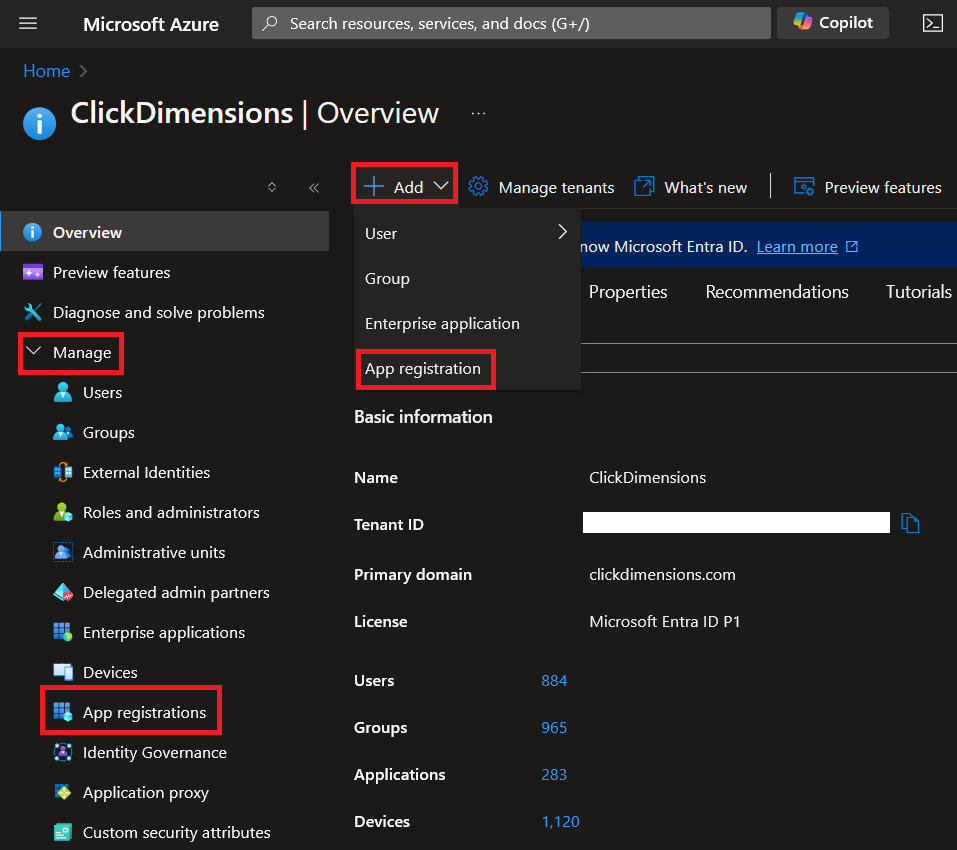Click the Application proxy icon
Viewport: 957px width, 850px height.
coord(63,792)
